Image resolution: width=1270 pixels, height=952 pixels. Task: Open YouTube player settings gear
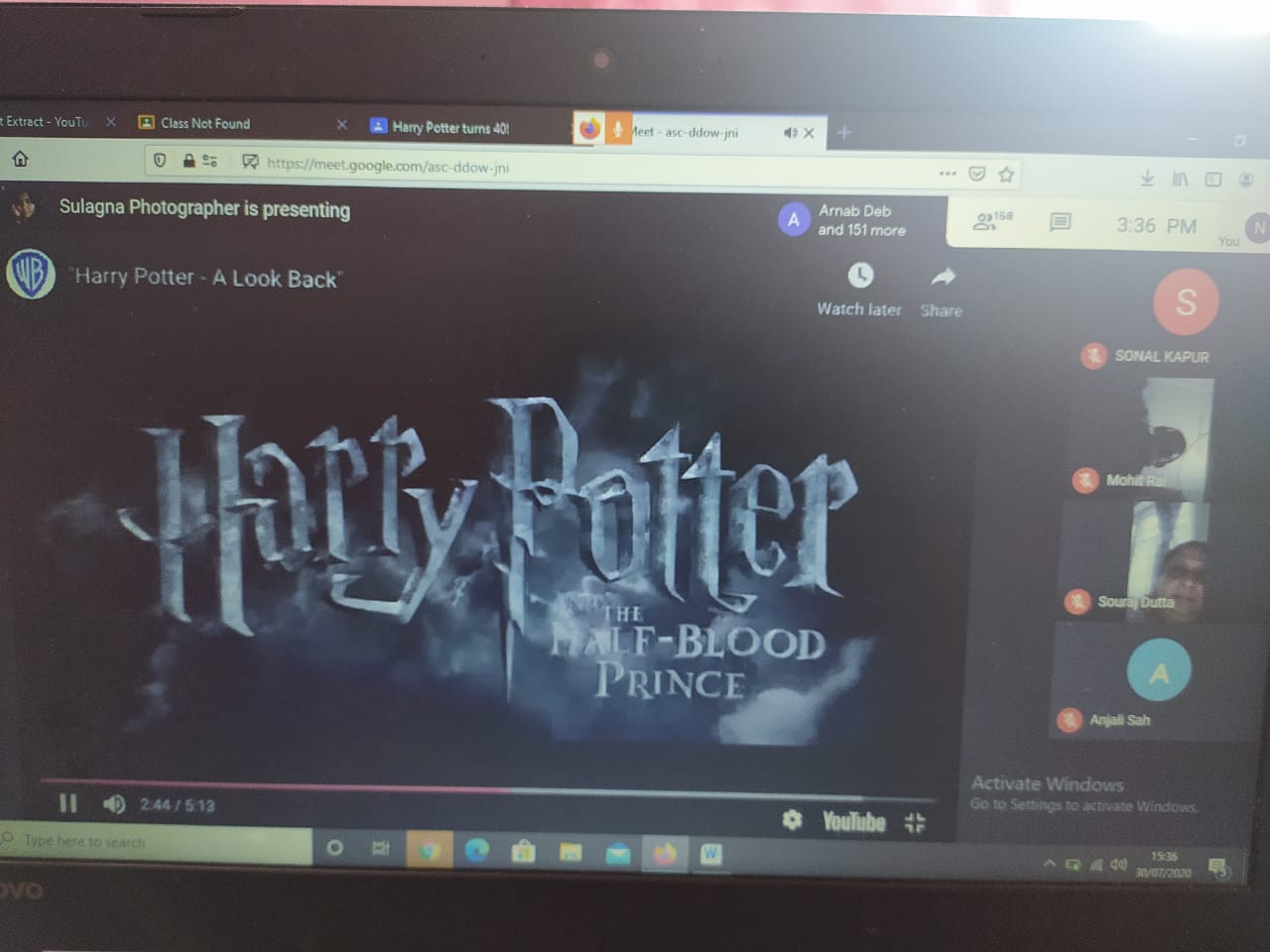click(x=792, y=820)
